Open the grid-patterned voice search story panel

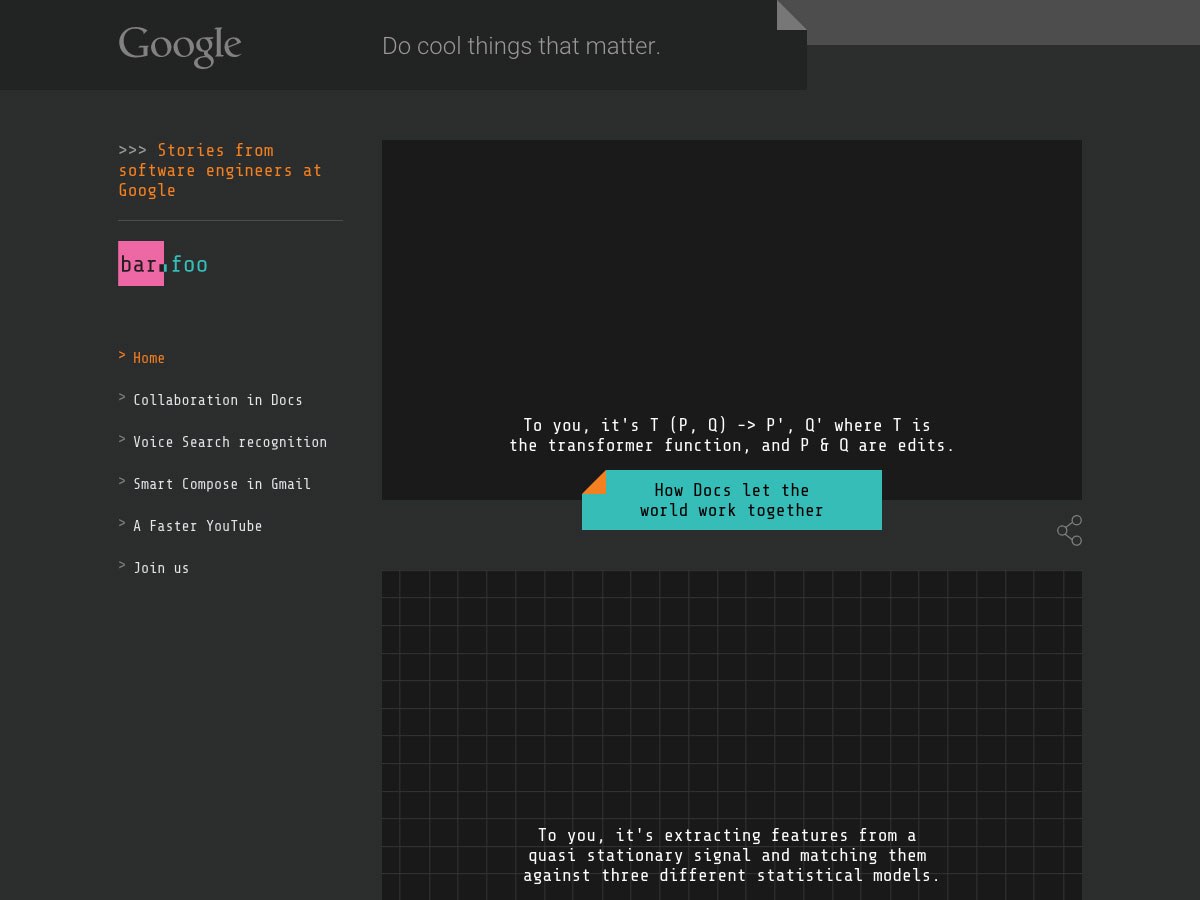[x=732, y=735]
